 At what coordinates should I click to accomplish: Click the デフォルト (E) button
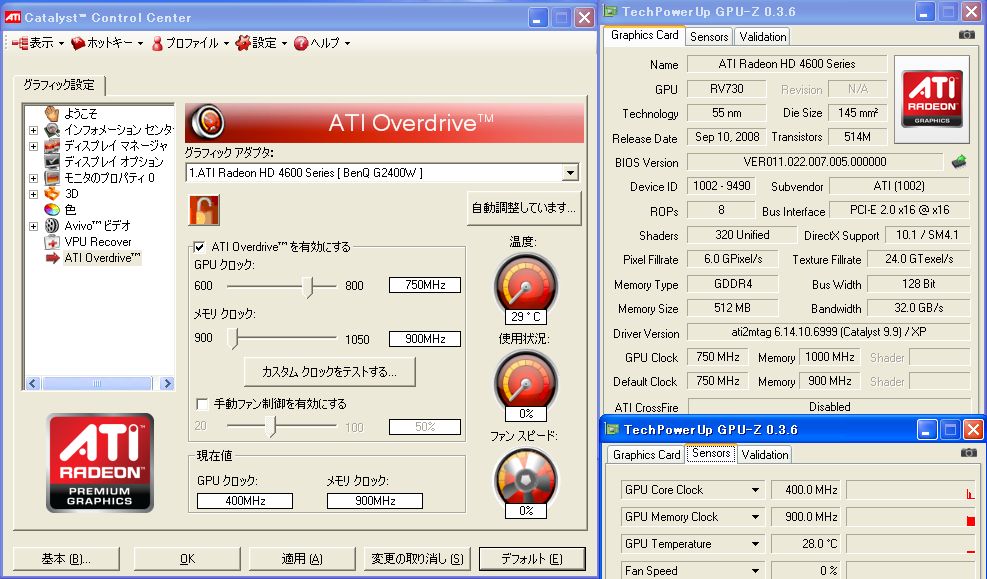coord(532,558)
